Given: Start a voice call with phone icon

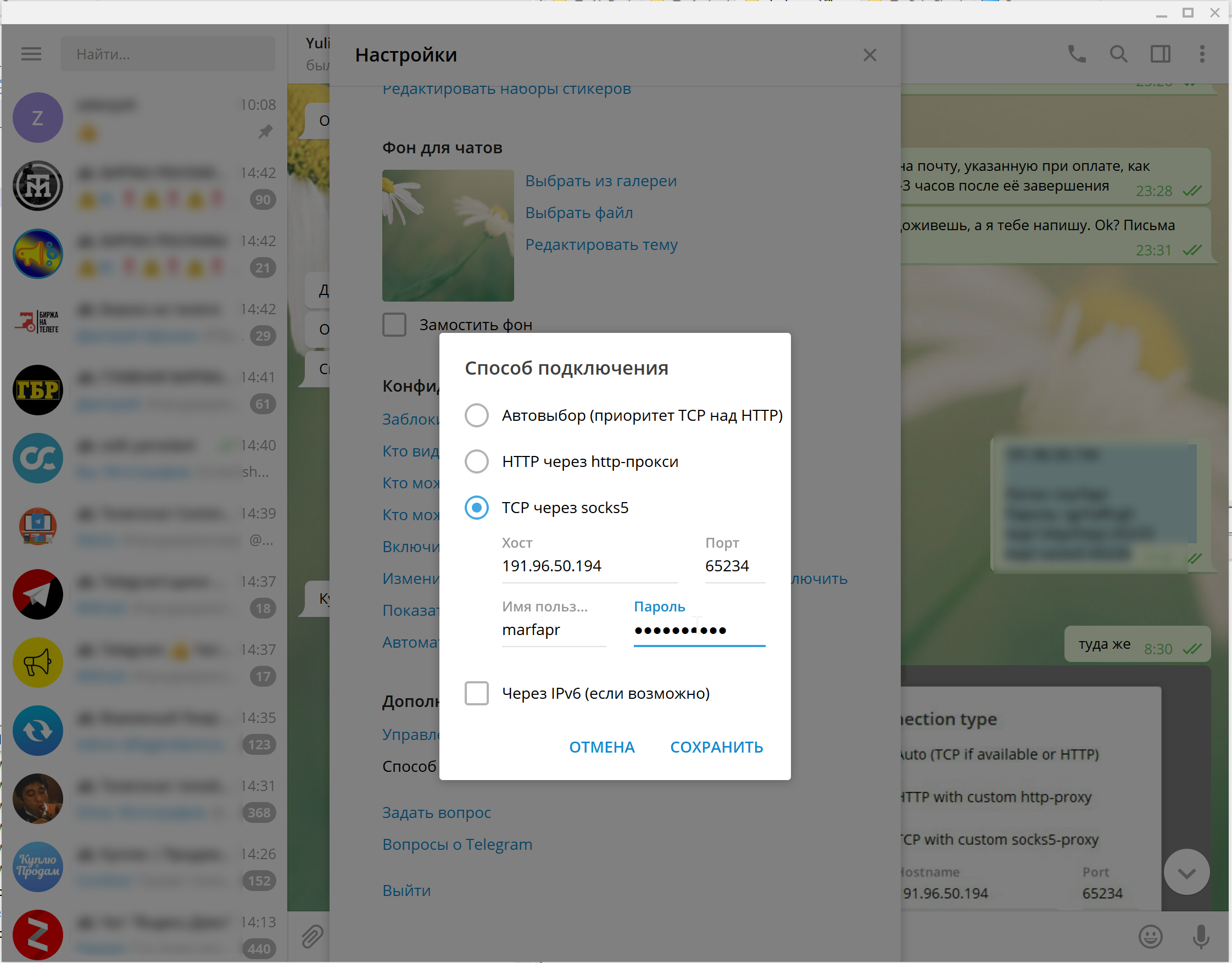Looking at the screenshot, I should pos(1077,54).
